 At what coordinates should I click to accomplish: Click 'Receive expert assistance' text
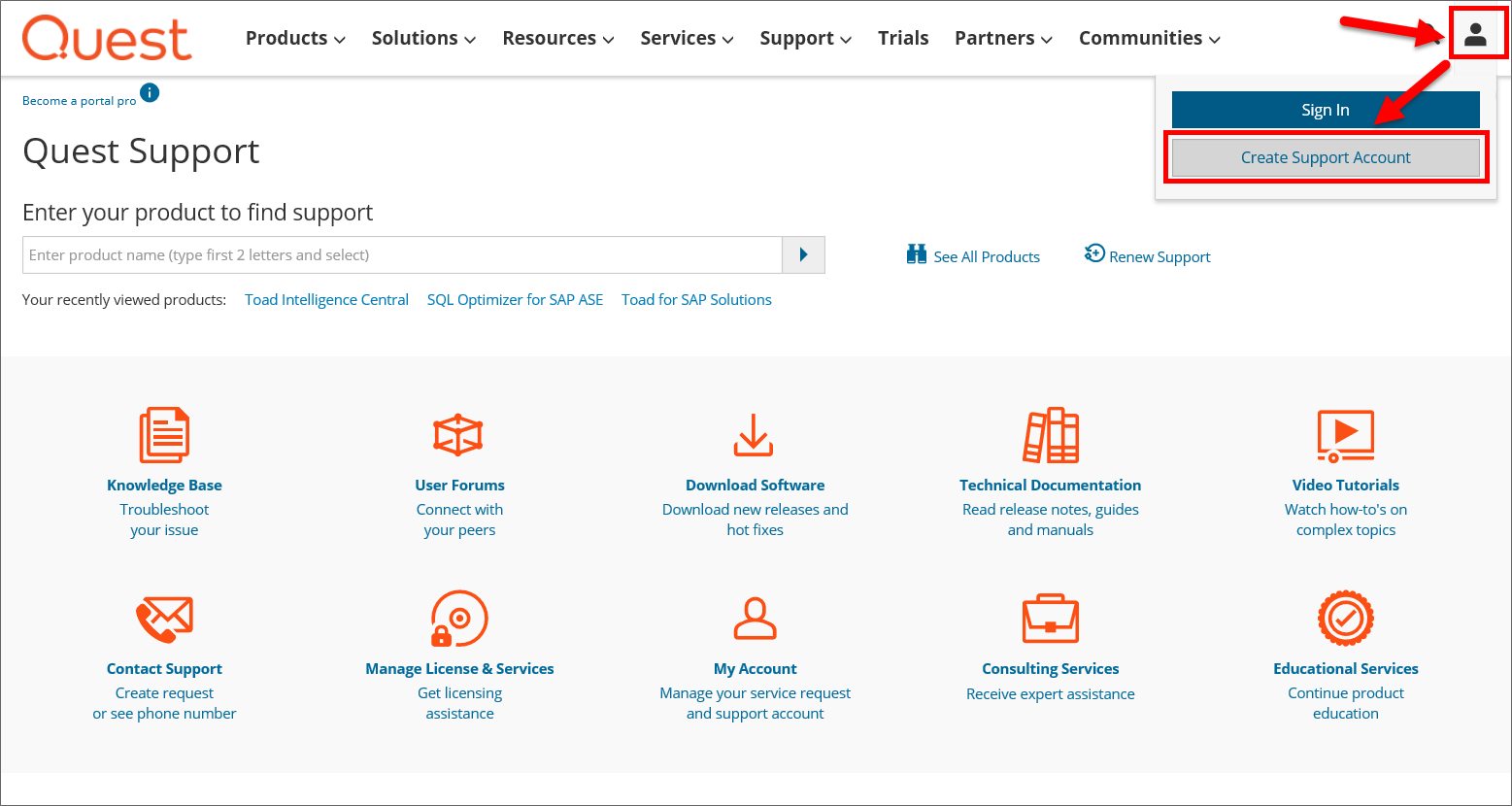tap(1050, 693)
